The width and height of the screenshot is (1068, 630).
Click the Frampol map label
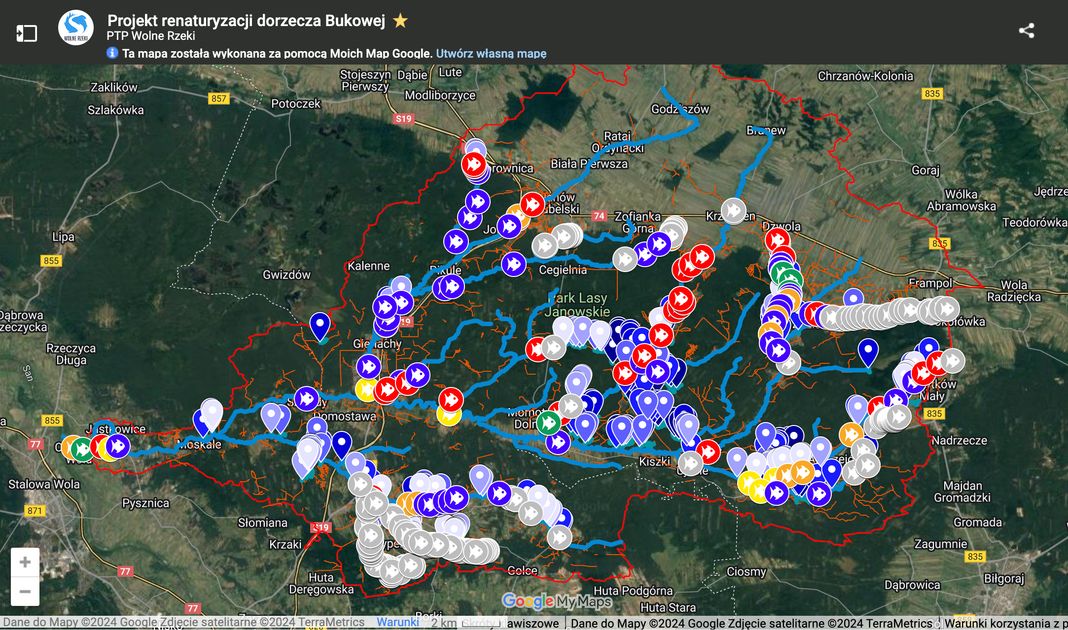tap(930, 283)
